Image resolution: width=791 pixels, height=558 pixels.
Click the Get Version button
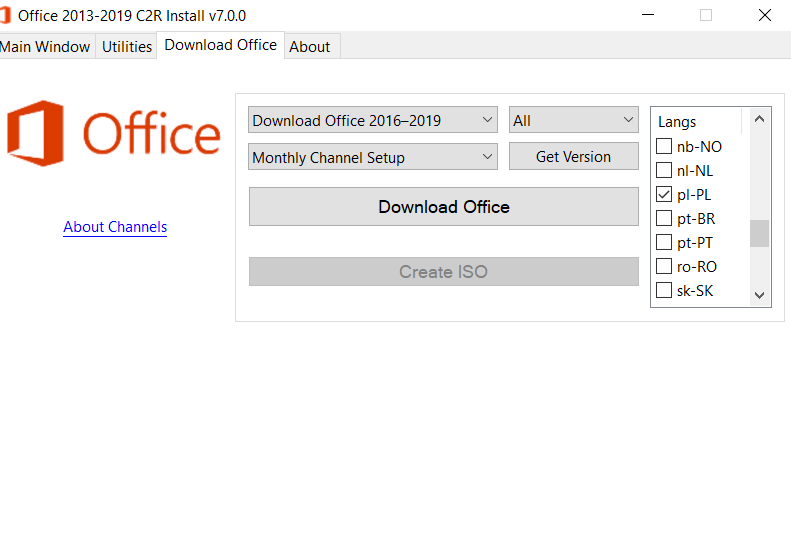pyautogui.click(x=574, y=156)
